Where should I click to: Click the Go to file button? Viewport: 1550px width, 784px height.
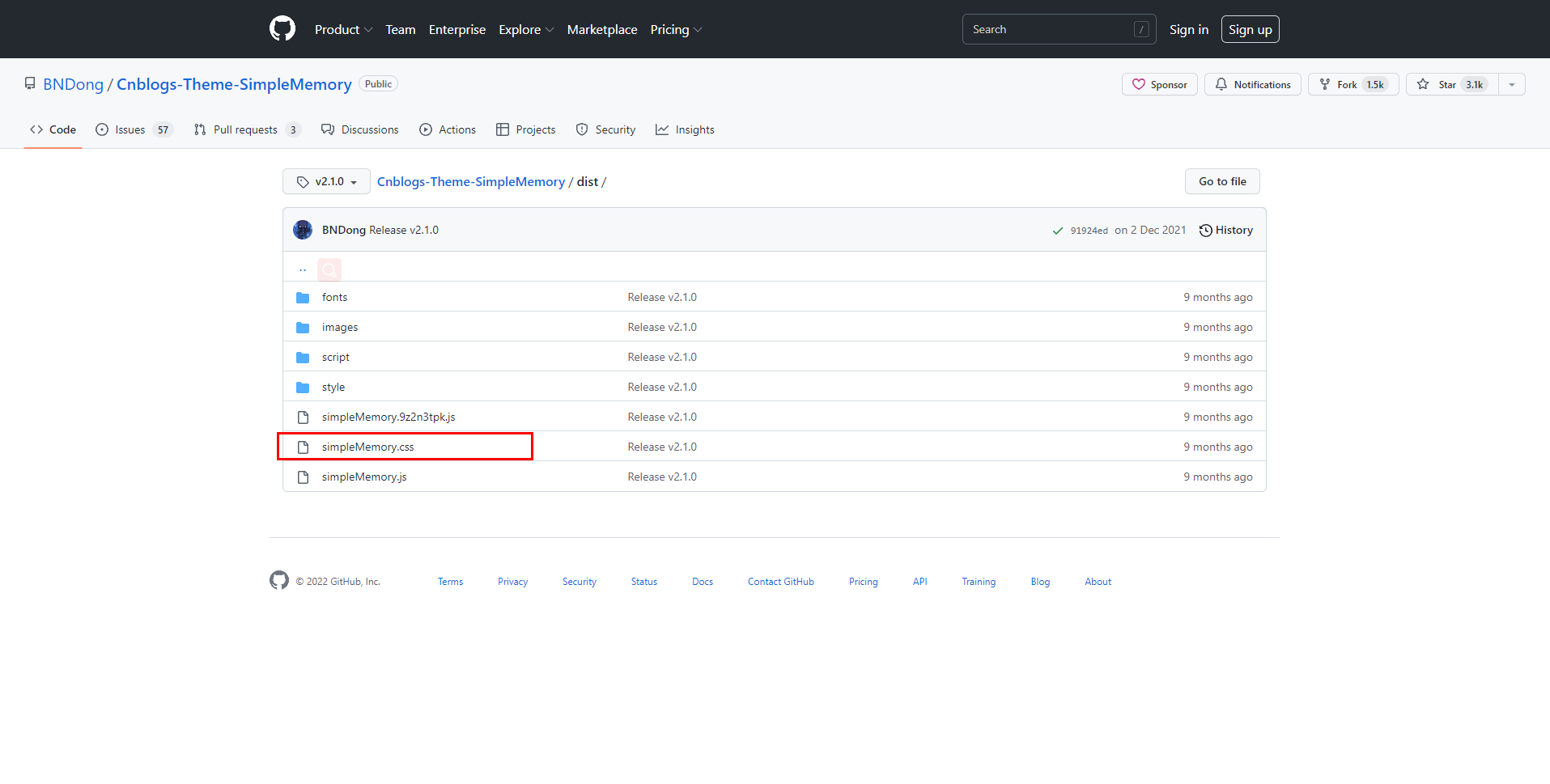pos(1222,181)
